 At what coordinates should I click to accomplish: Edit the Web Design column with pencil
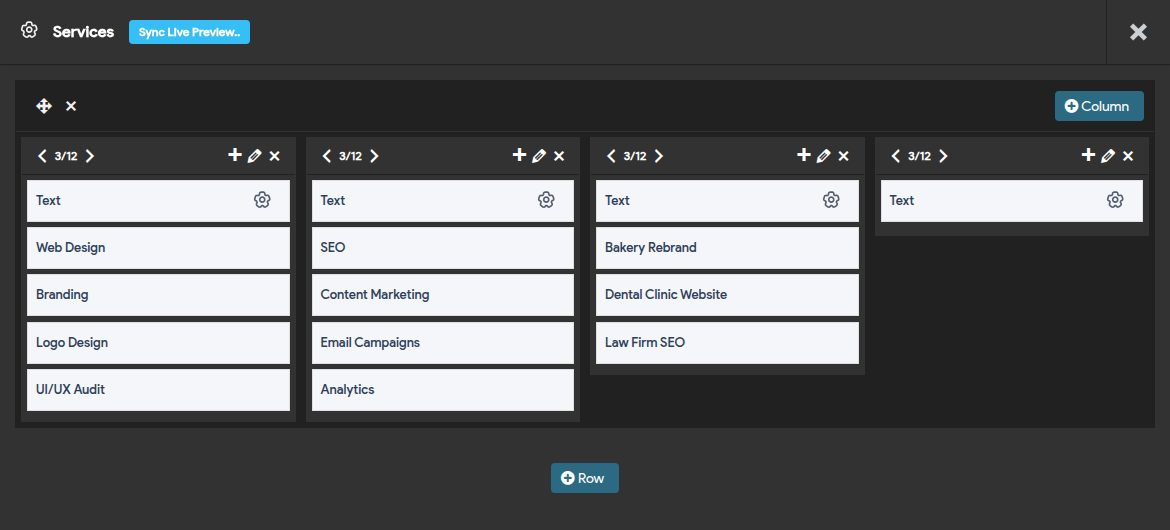click(x=254, y=156)
